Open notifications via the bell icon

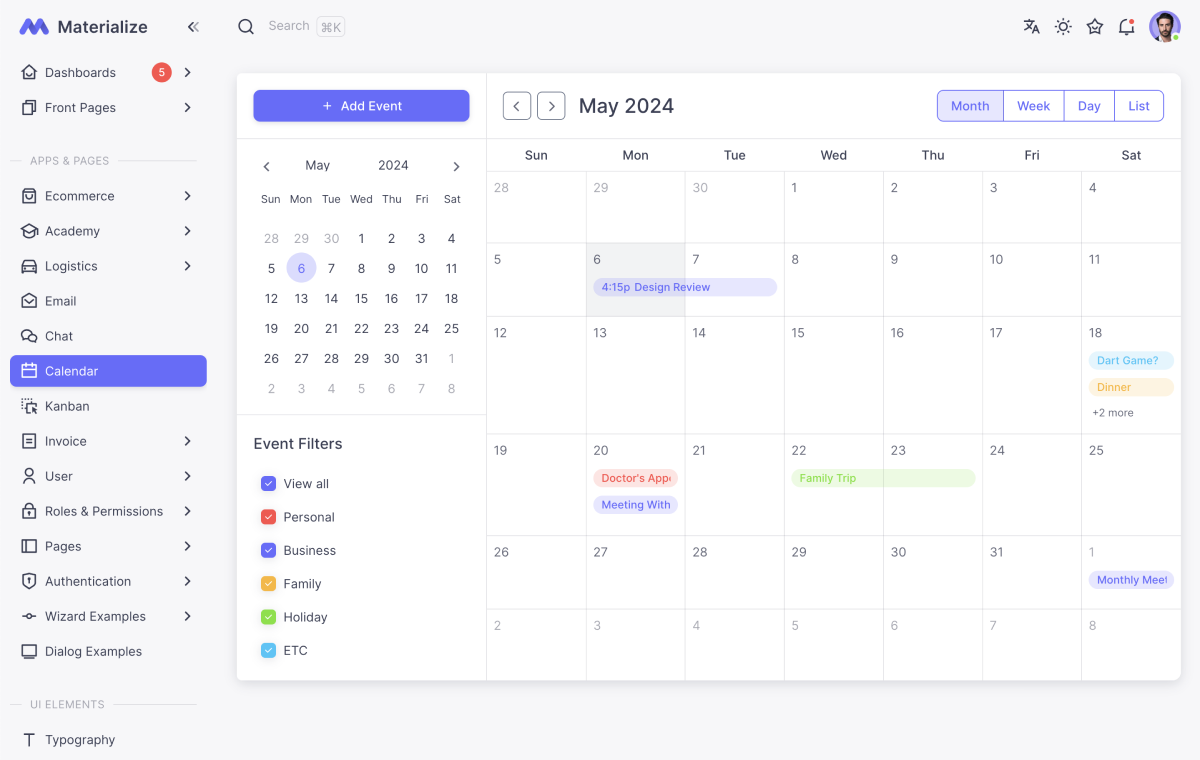(x=1126, y=26)
